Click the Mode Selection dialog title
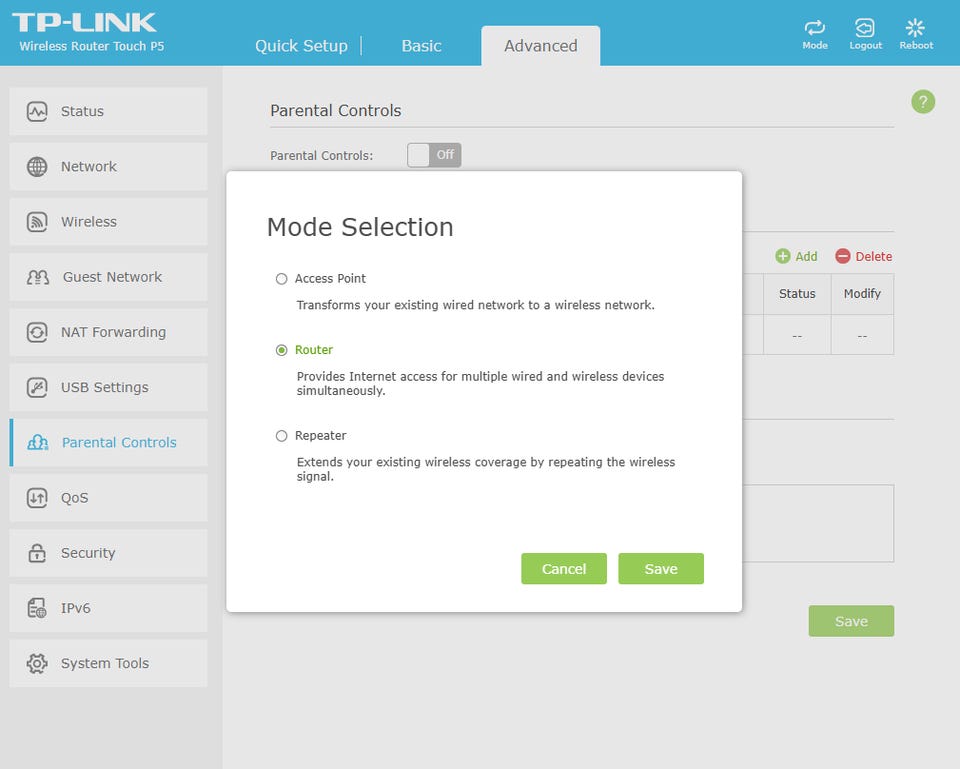Screen dimensions: 960x769 [360, 227]
